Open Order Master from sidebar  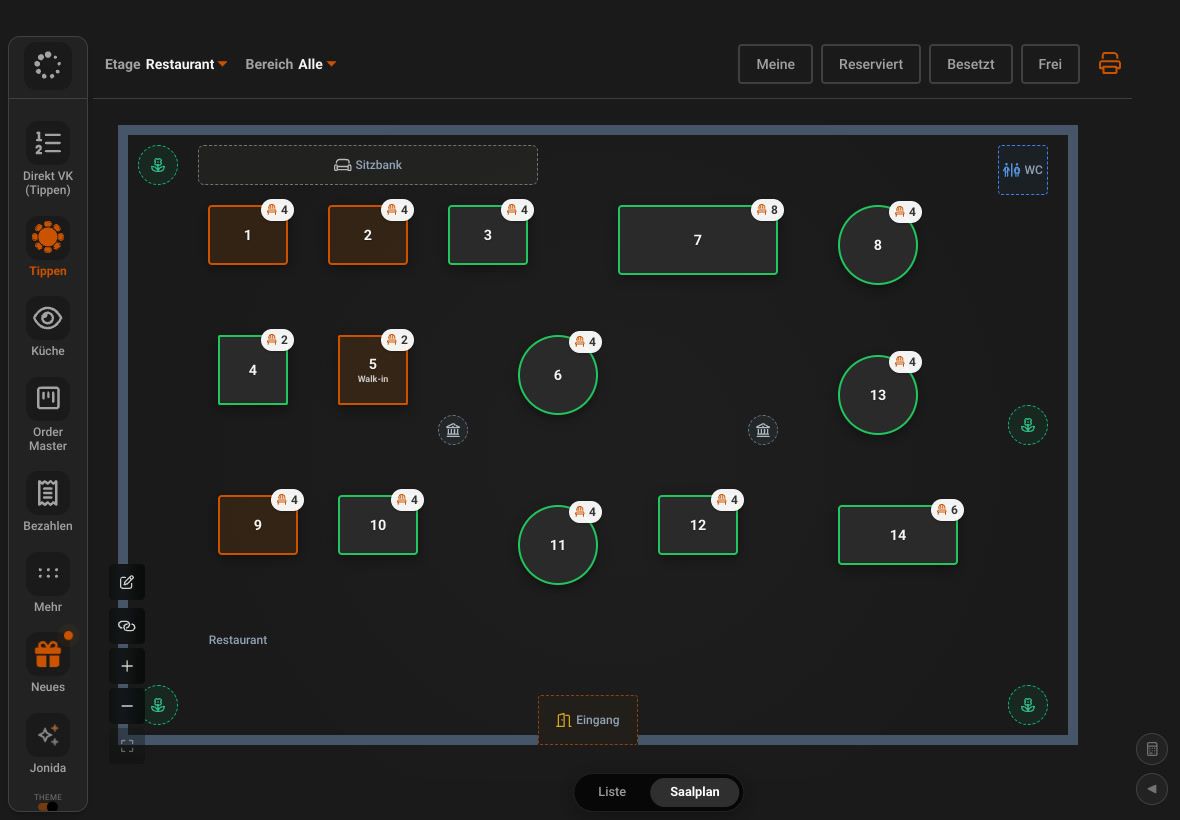point(47,415)
